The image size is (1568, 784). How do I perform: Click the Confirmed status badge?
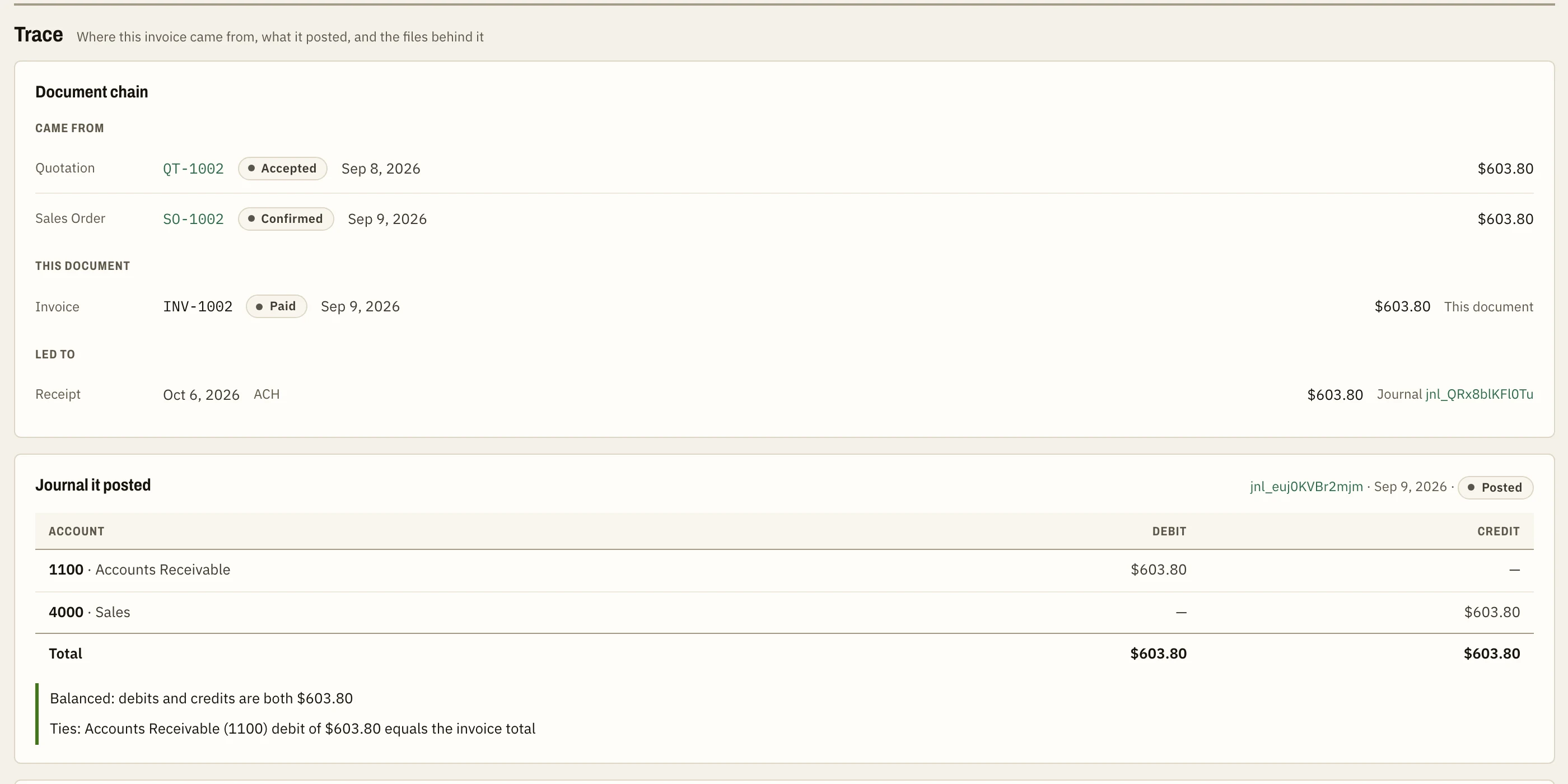pos(286,219)
